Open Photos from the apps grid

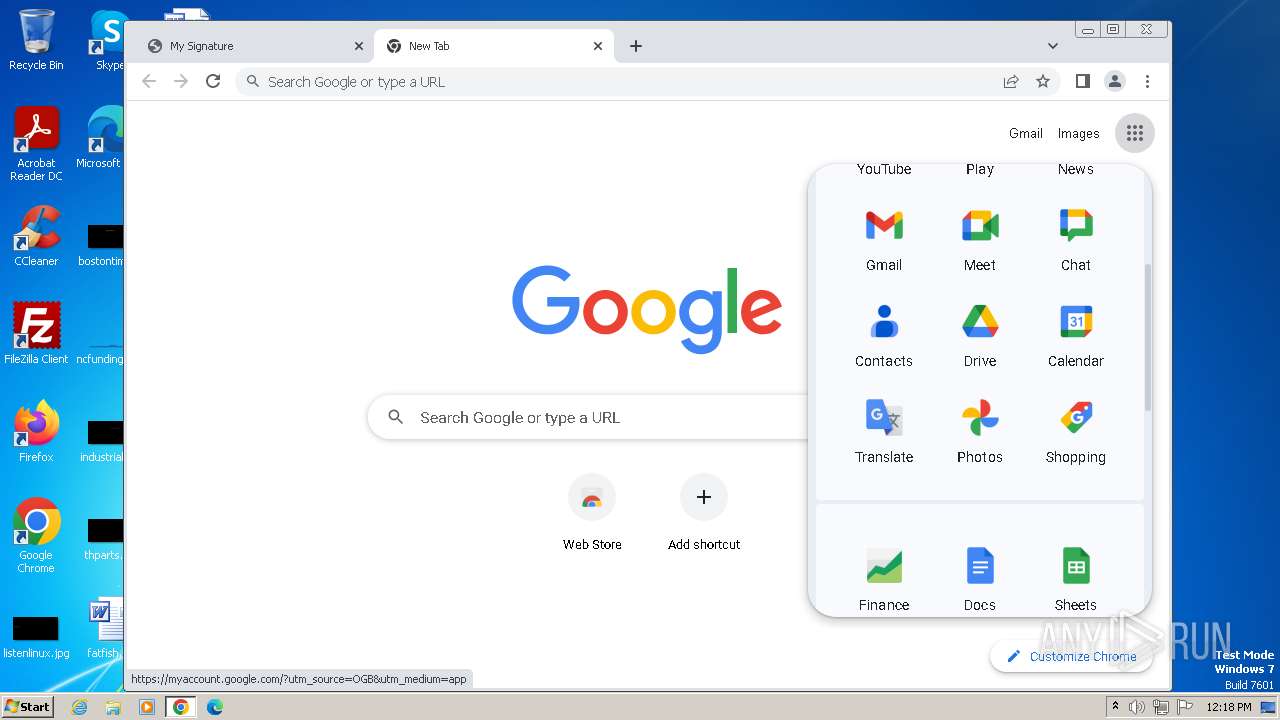[980, 432]
